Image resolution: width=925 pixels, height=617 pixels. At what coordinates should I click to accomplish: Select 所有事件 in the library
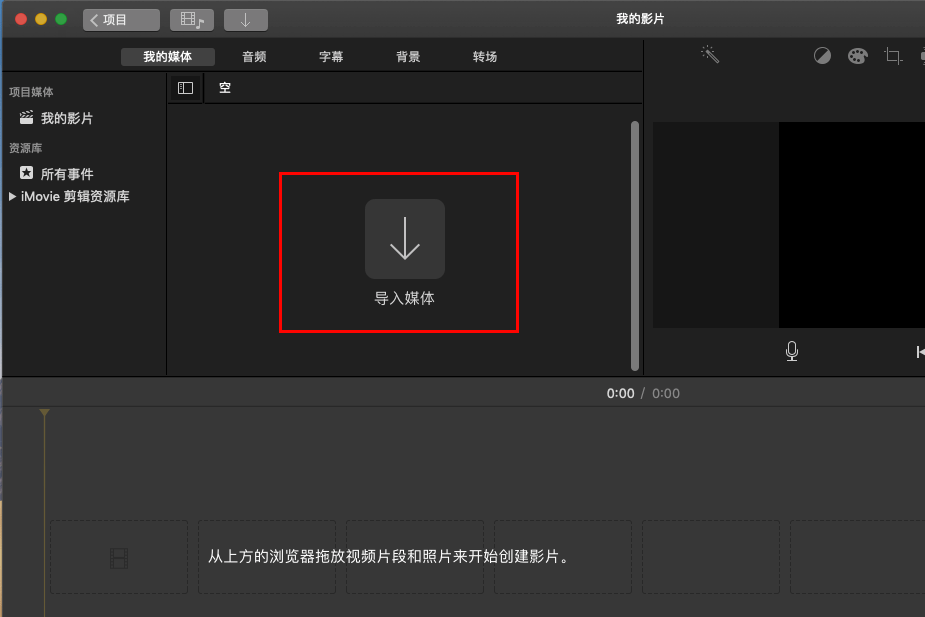[67, 174]
